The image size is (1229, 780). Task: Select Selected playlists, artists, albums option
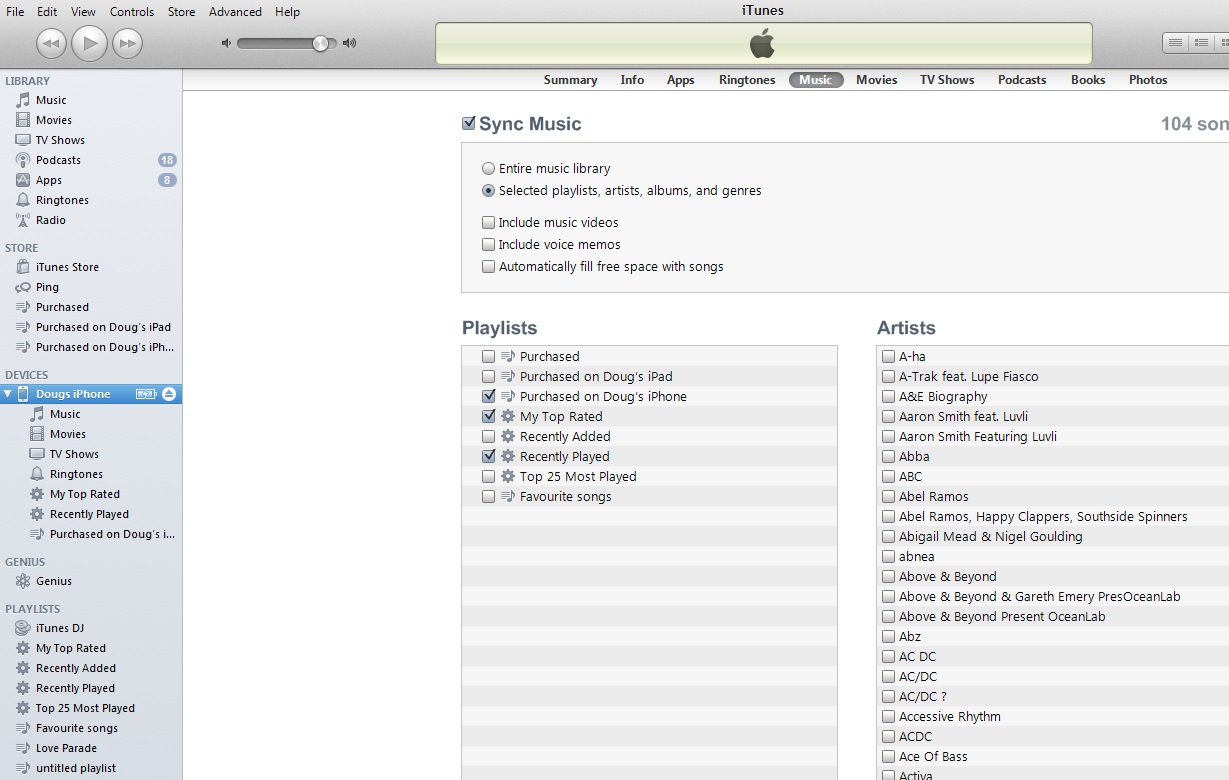488,191
